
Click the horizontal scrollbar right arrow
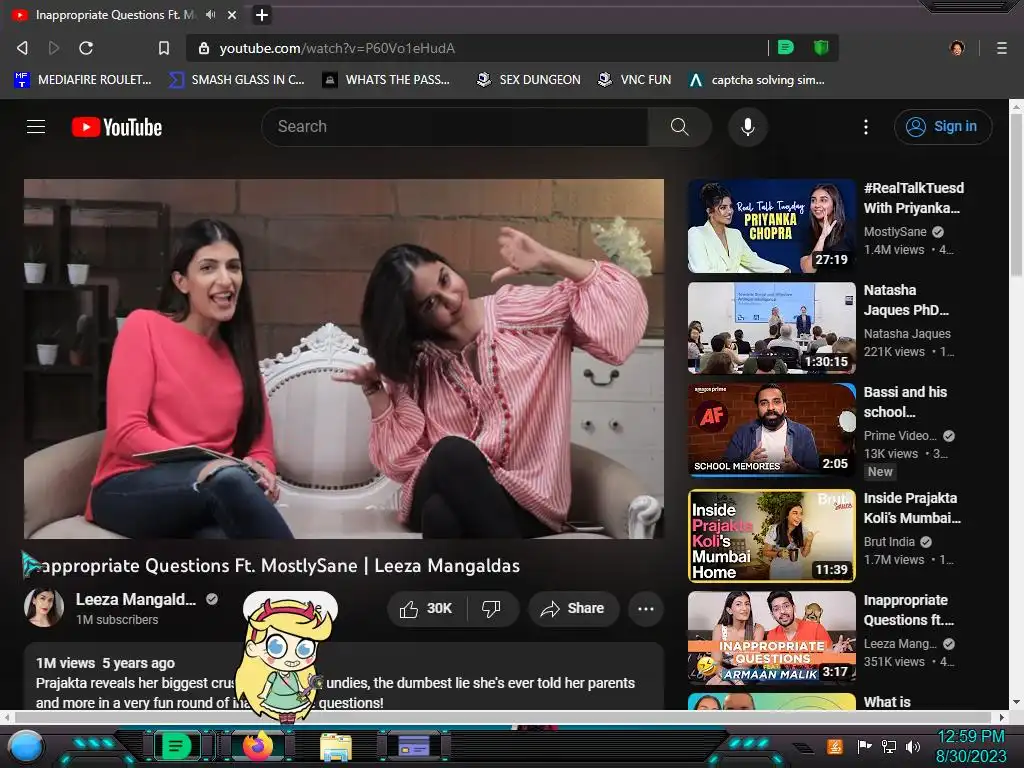coord(1002,717)
